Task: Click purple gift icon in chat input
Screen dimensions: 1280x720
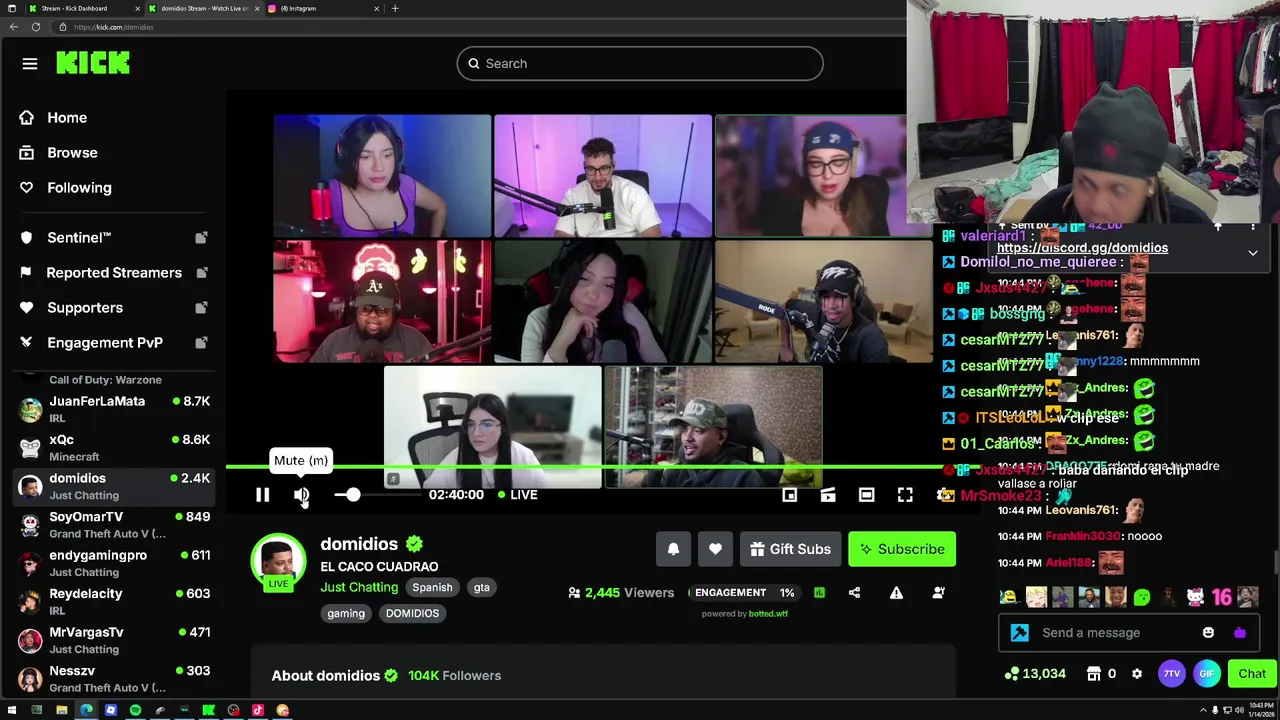Action: click(1240, 633)
